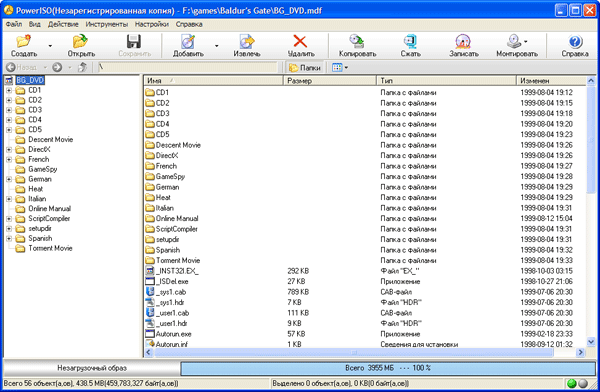Expand DirectX node in folder tree

pos(9,150)
